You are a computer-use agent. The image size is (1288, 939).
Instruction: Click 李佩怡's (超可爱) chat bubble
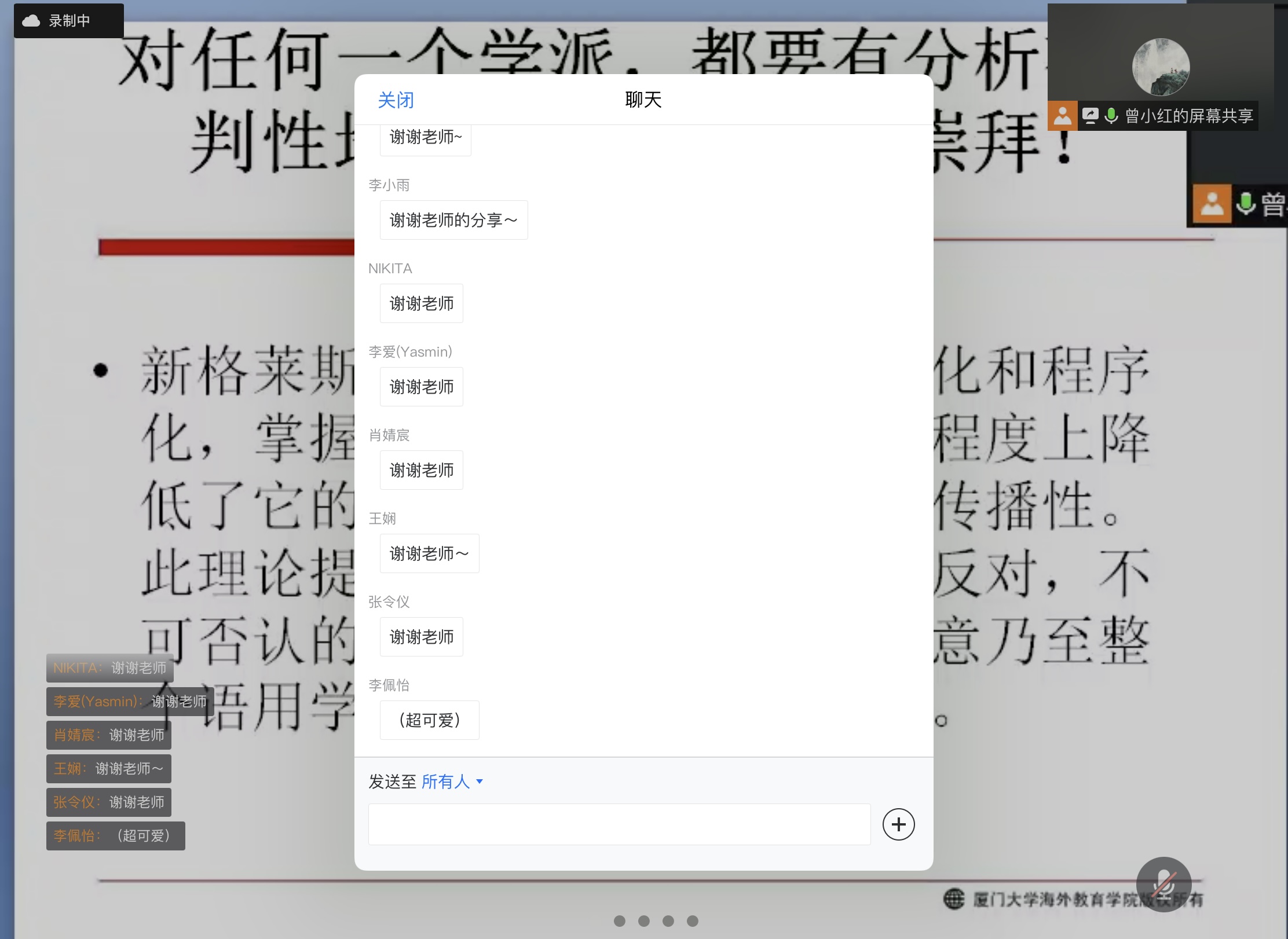coord(429,720)
